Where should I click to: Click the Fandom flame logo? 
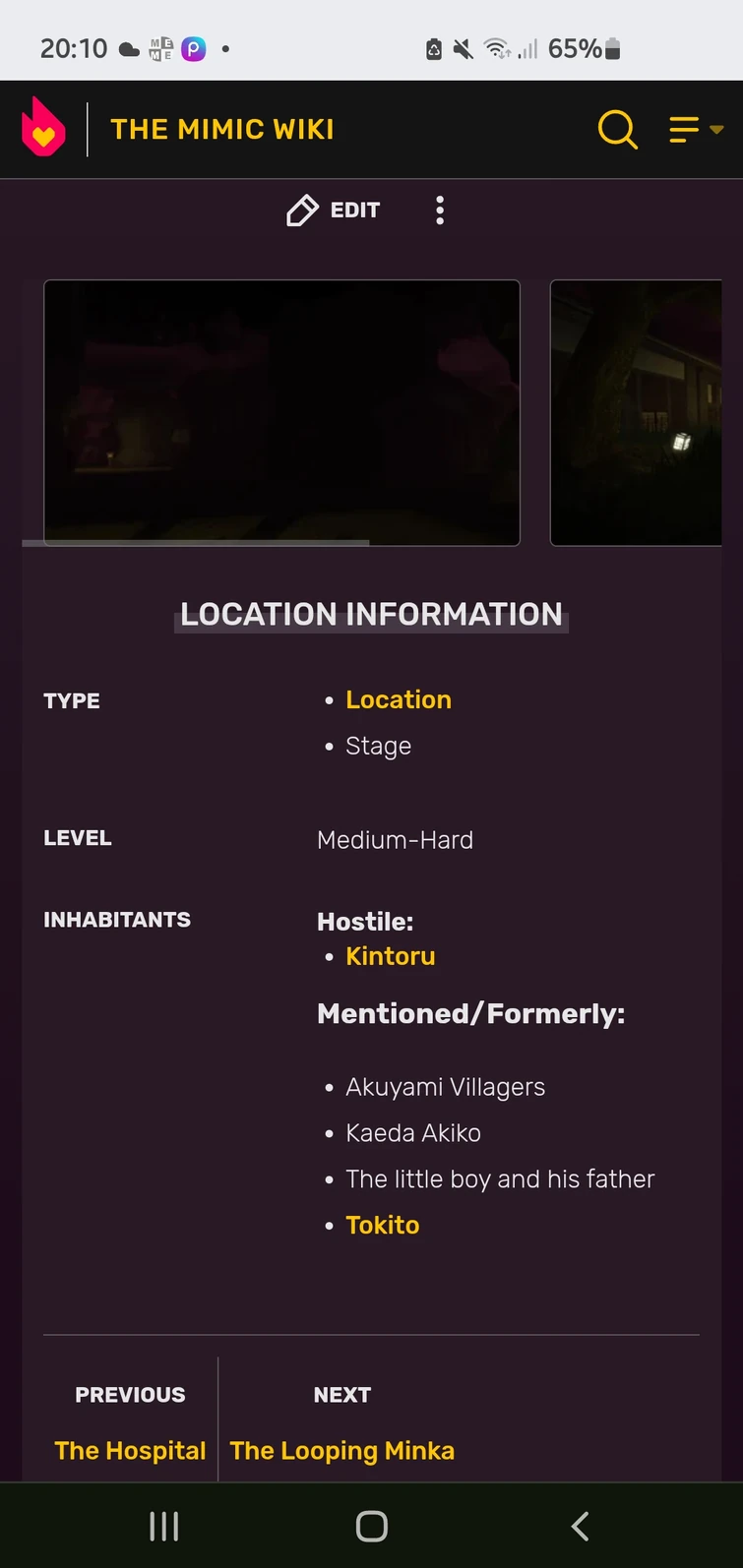point(43,127)
